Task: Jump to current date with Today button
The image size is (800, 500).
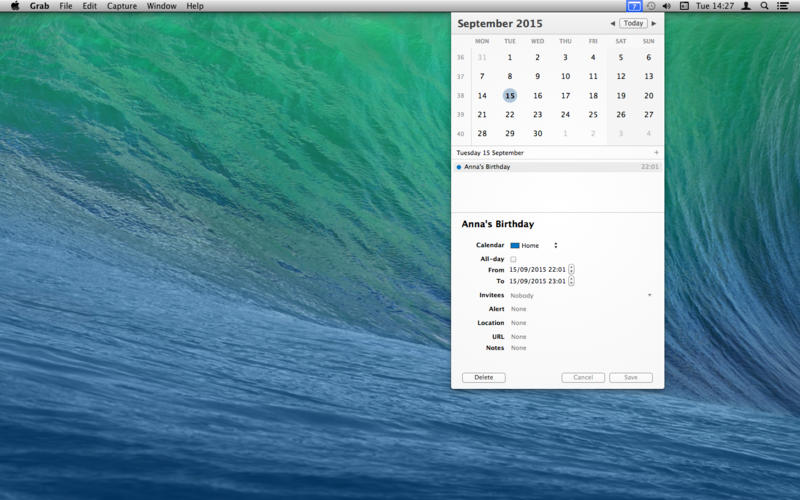Action: 633,23
